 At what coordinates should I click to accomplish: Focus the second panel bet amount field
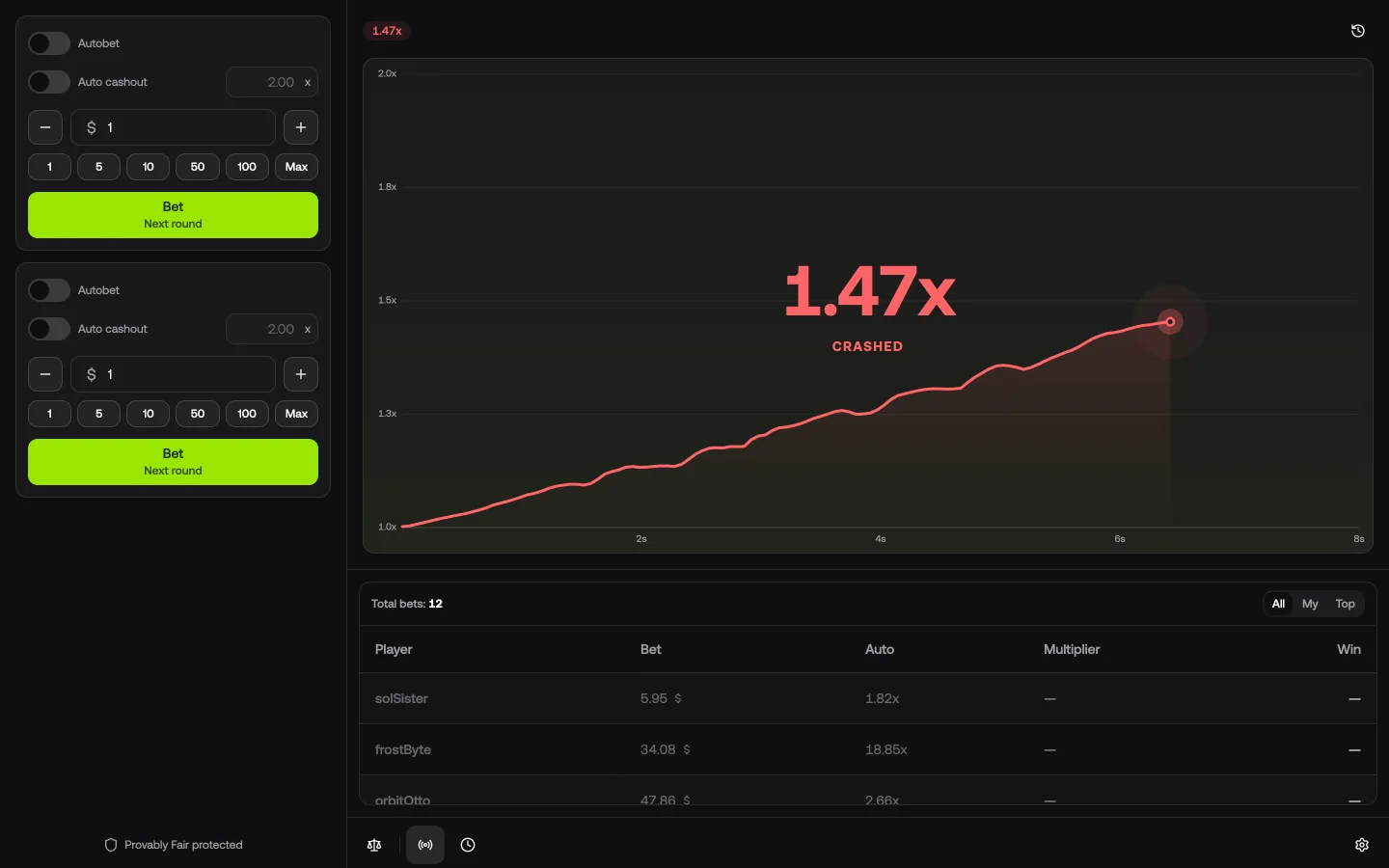pyautogui.click(x=173, y=374)
